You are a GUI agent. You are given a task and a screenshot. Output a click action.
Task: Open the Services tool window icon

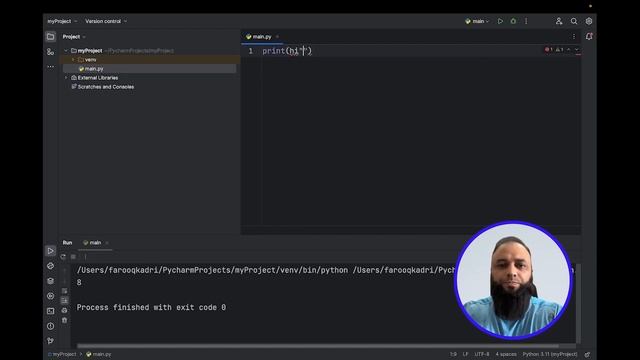(x=50, y=296)
